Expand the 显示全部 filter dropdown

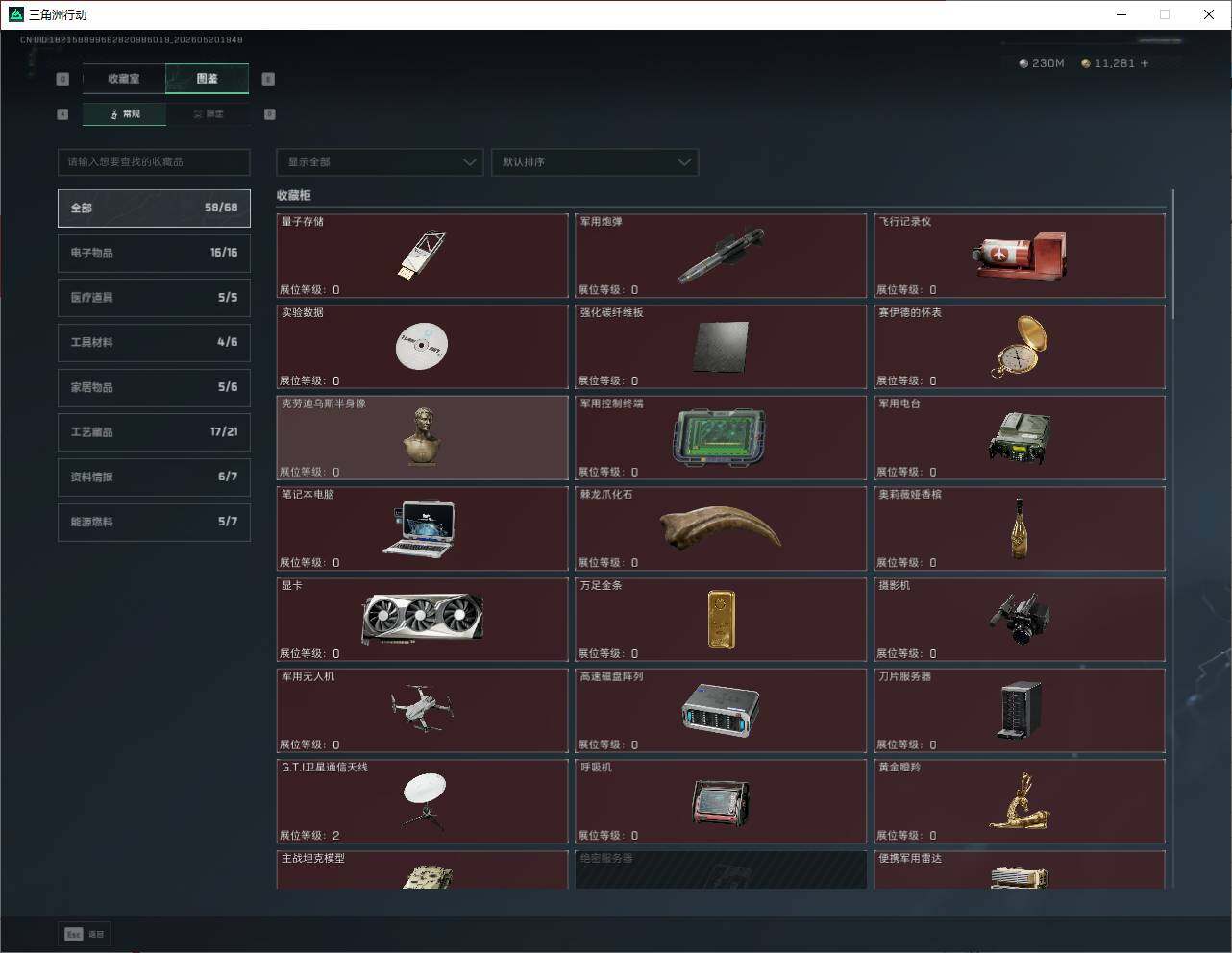tap(379, 162)
